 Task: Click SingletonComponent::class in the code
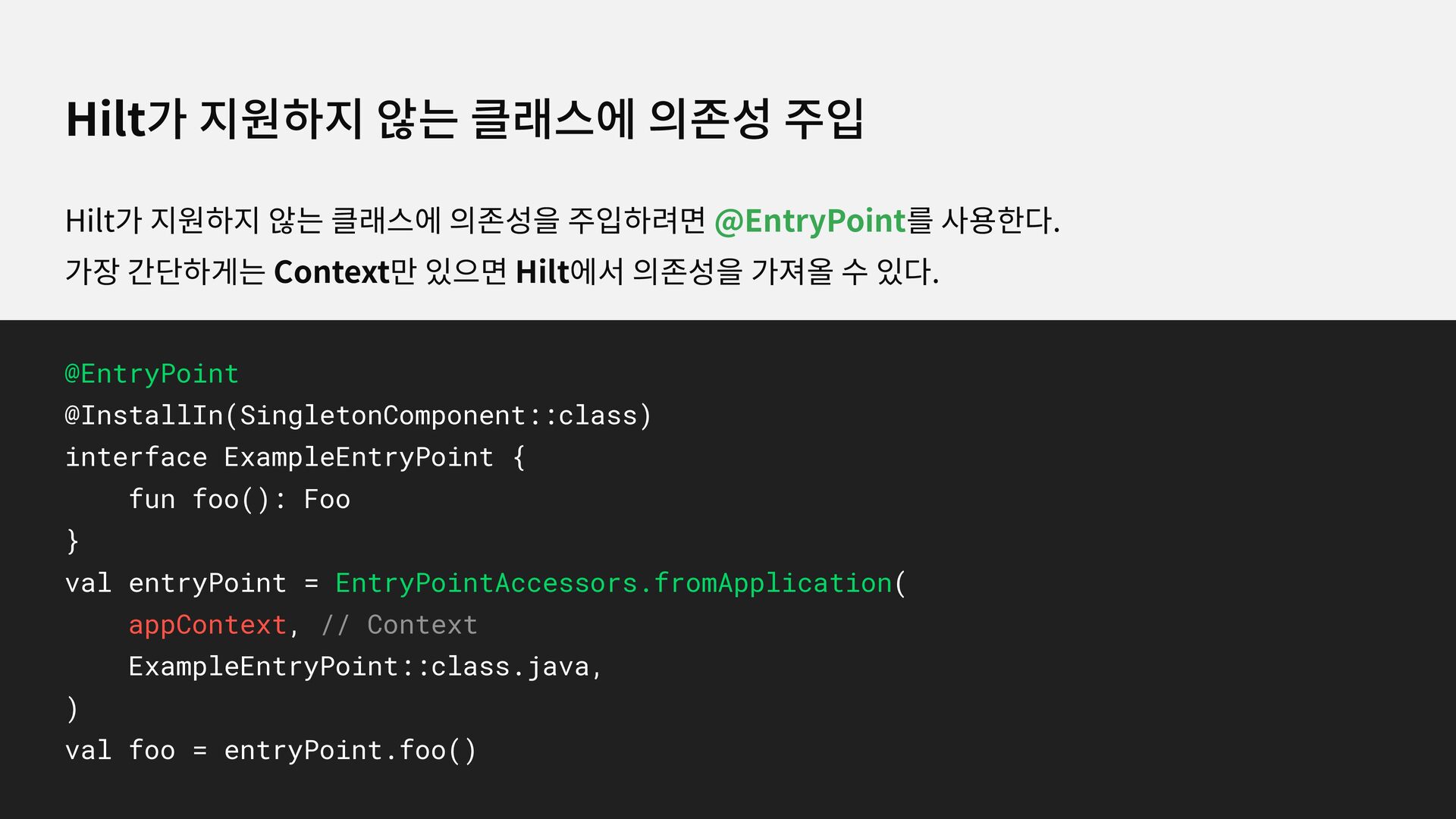[439, 416]
